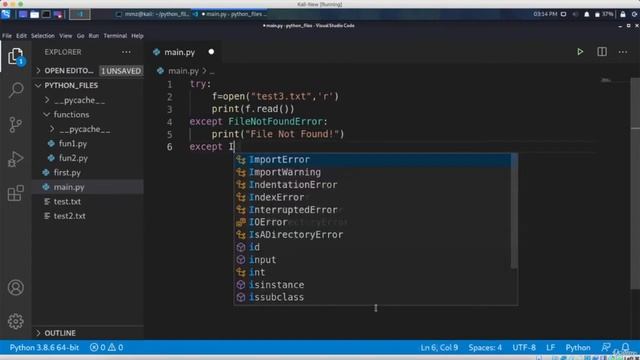Open the Run menu
This screenshot has width=640, height=360.
[x=94, y=36]
